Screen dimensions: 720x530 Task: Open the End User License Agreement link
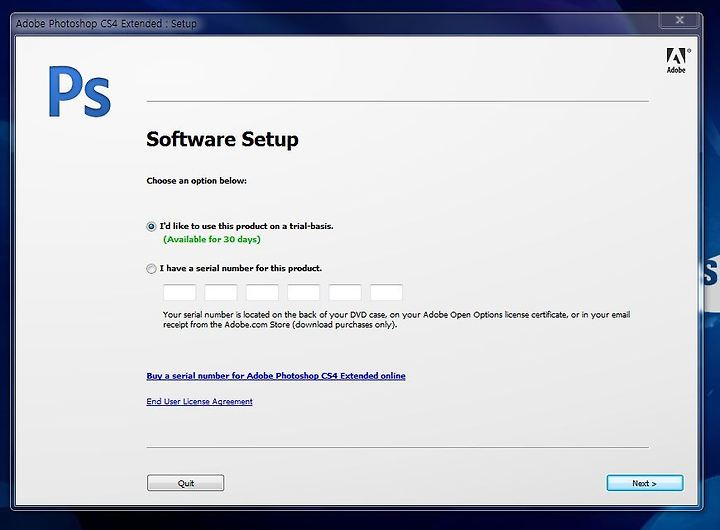199,401
